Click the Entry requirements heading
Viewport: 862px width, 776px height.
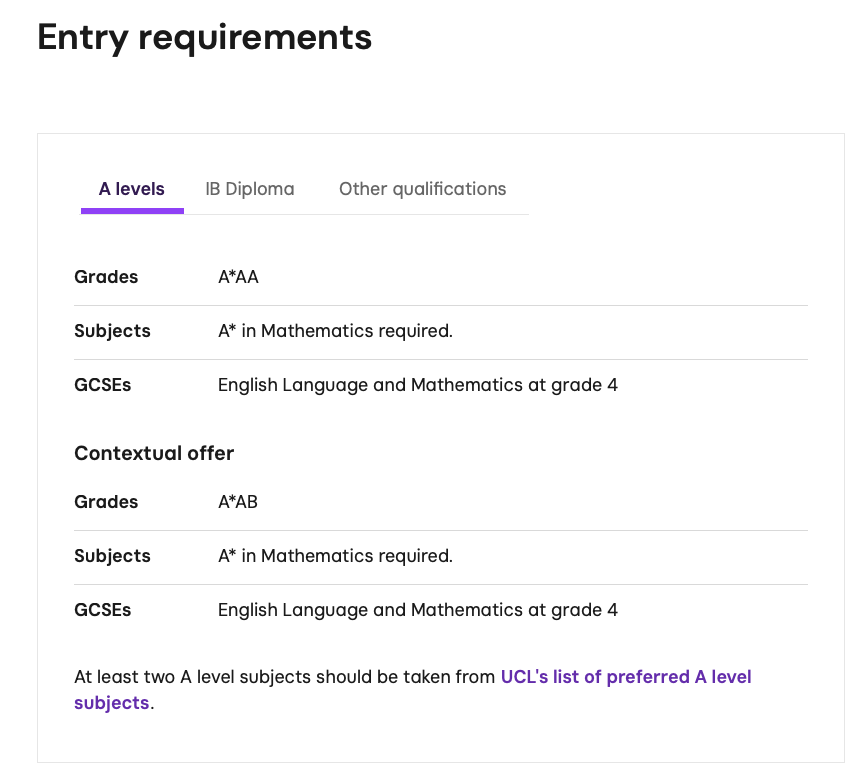pos(204,38)
